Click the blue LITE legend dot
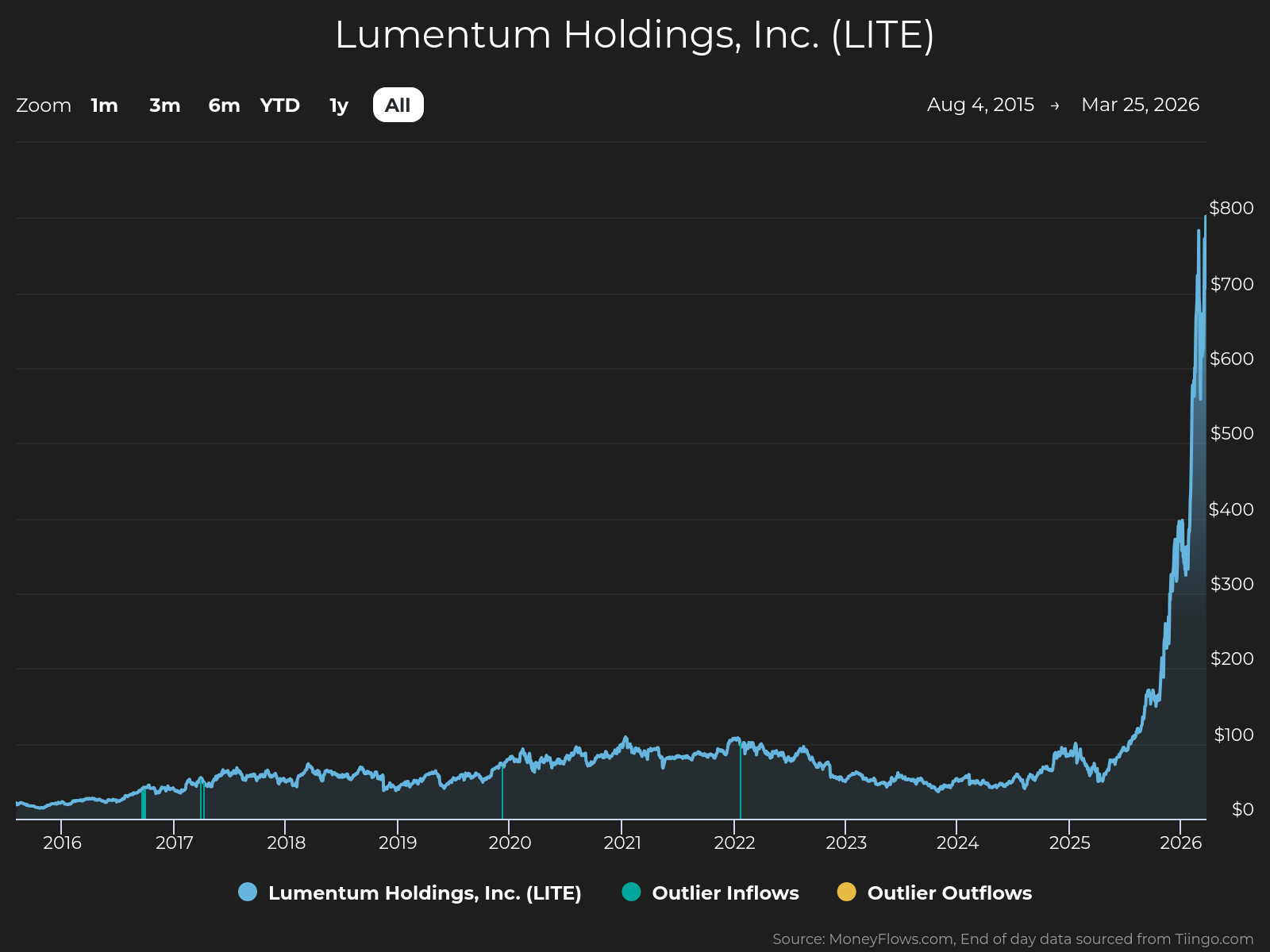The height and width of the screenshot is (952, 1270). (248, 892)
